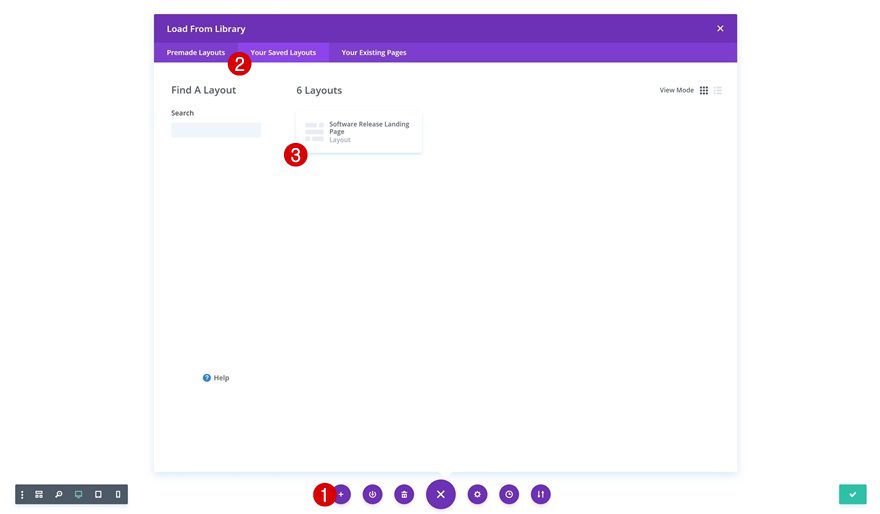Image resolution: width=880 pixels, height=514 pixels.
Task: Click the "6 Layouts" heading text
Action: coord(319,90)
